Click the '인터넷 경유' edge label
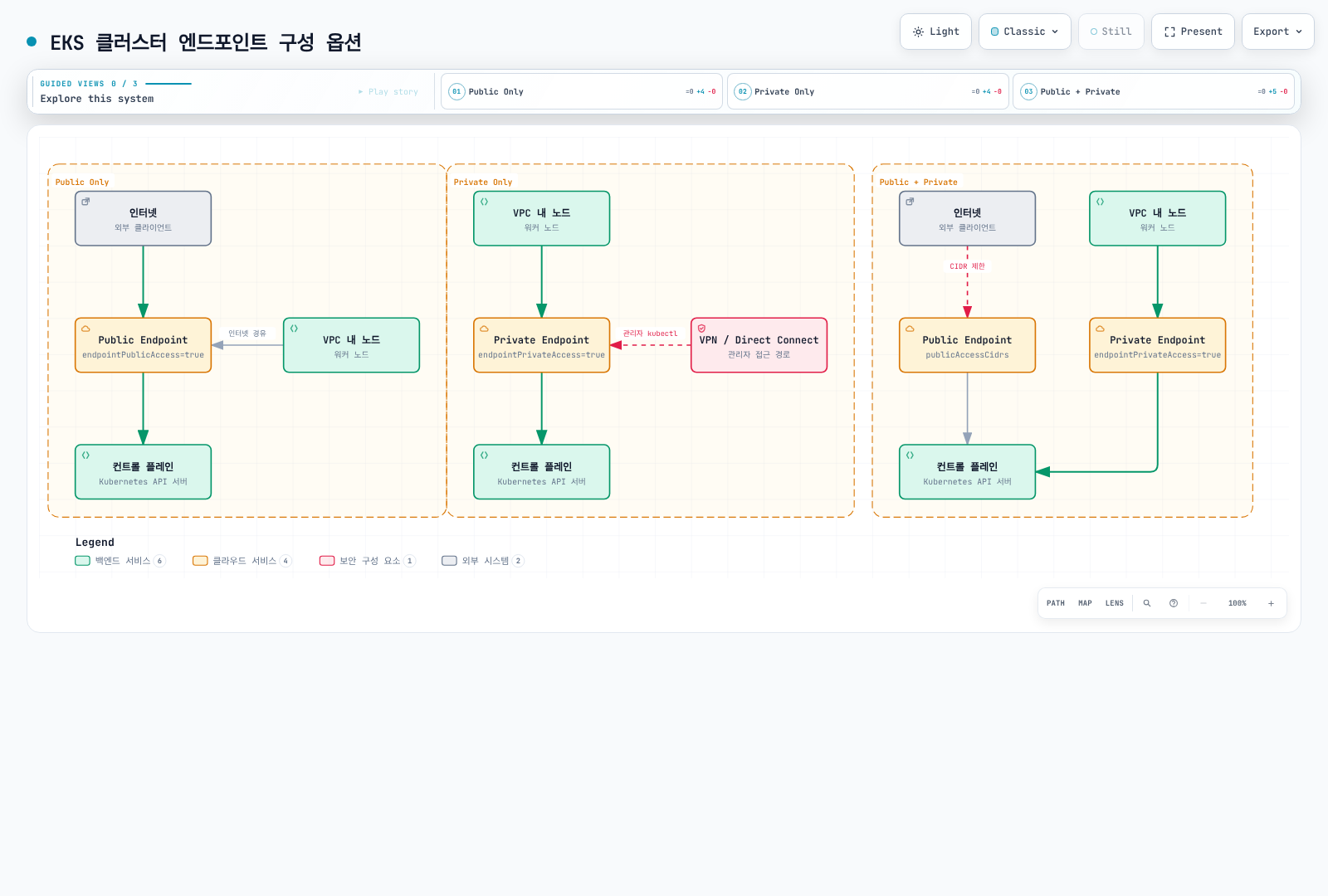The width and height of the screenshot is (1328, 896). (247, 334)
